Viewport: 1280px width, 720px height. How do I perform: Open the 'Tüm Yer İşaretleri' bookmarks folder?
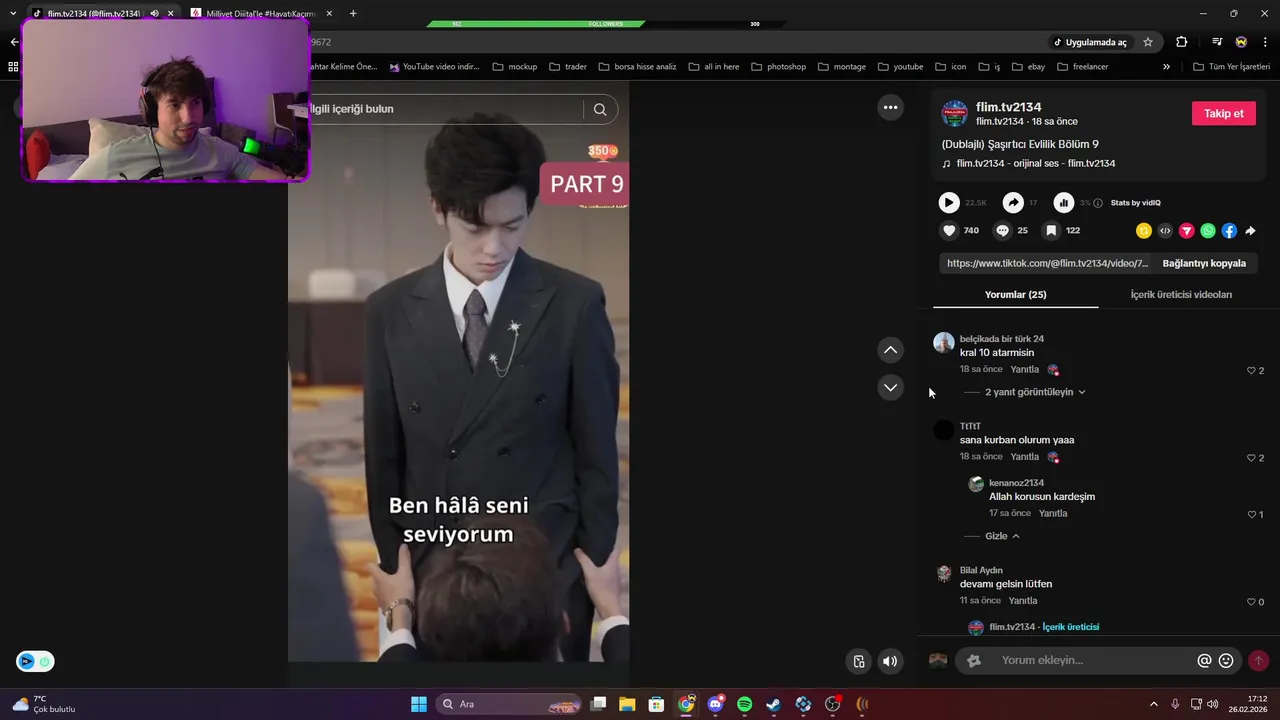(x=1231, y=67)
